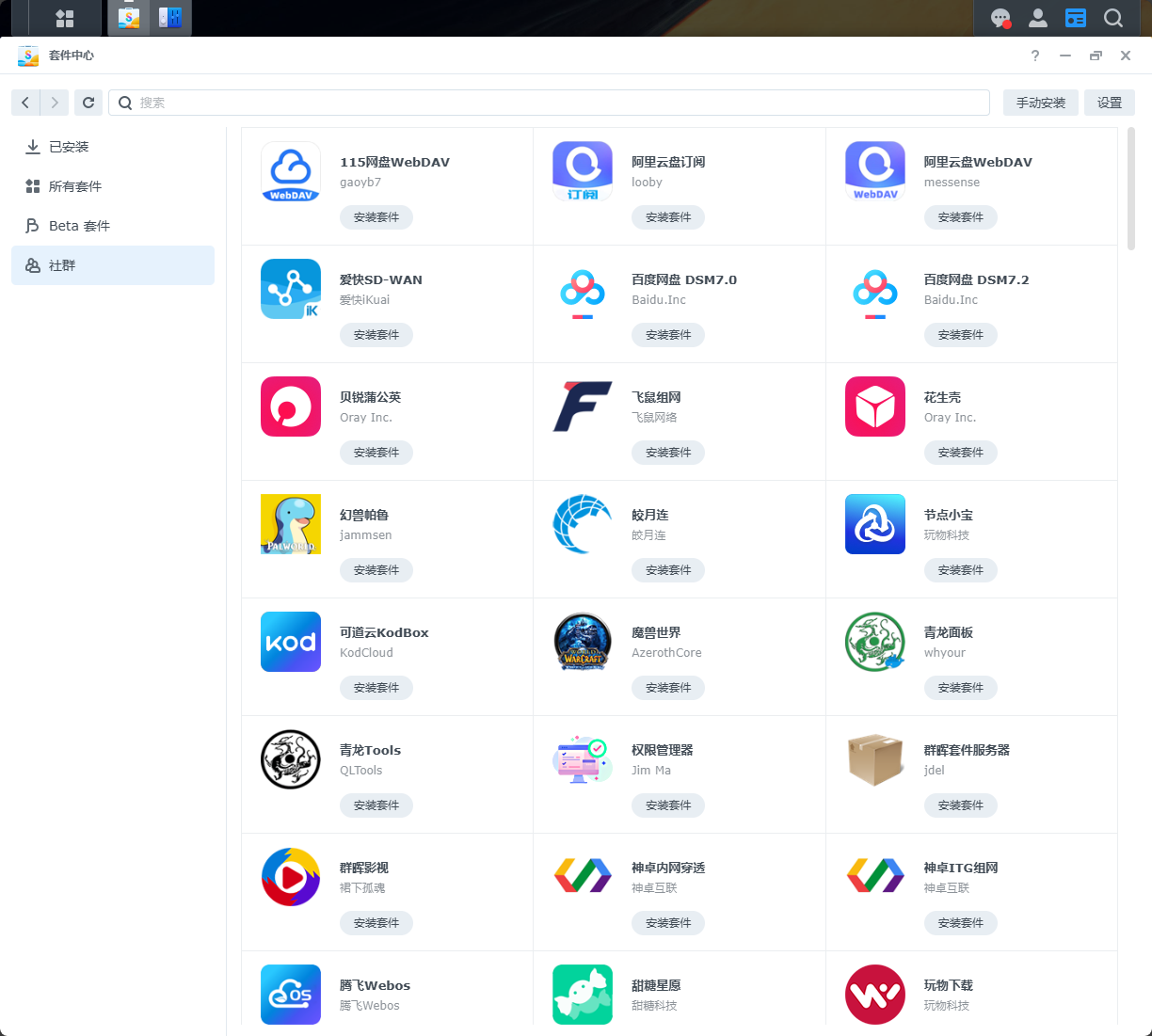Screen dimensions: 1152x1036
Task: Open the 115网盘WebDAV package icon
Action: pos(291,171)
